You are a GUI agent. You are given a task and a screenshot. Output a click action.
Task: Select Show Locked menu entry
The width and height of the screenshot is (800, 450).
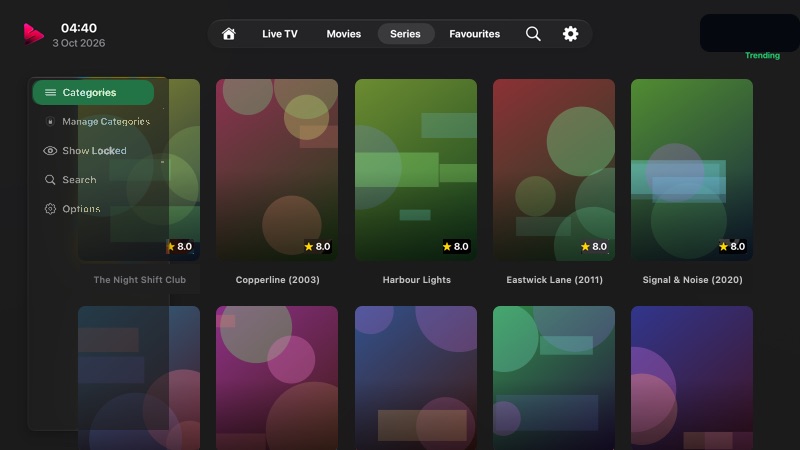click(85, 151)
